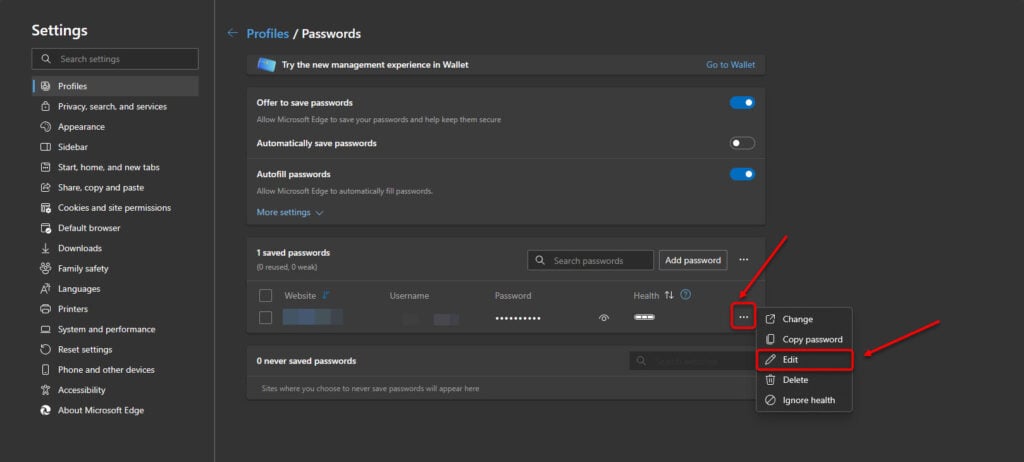Disable the Autofill passwords toggle

(x=742, y=174)
